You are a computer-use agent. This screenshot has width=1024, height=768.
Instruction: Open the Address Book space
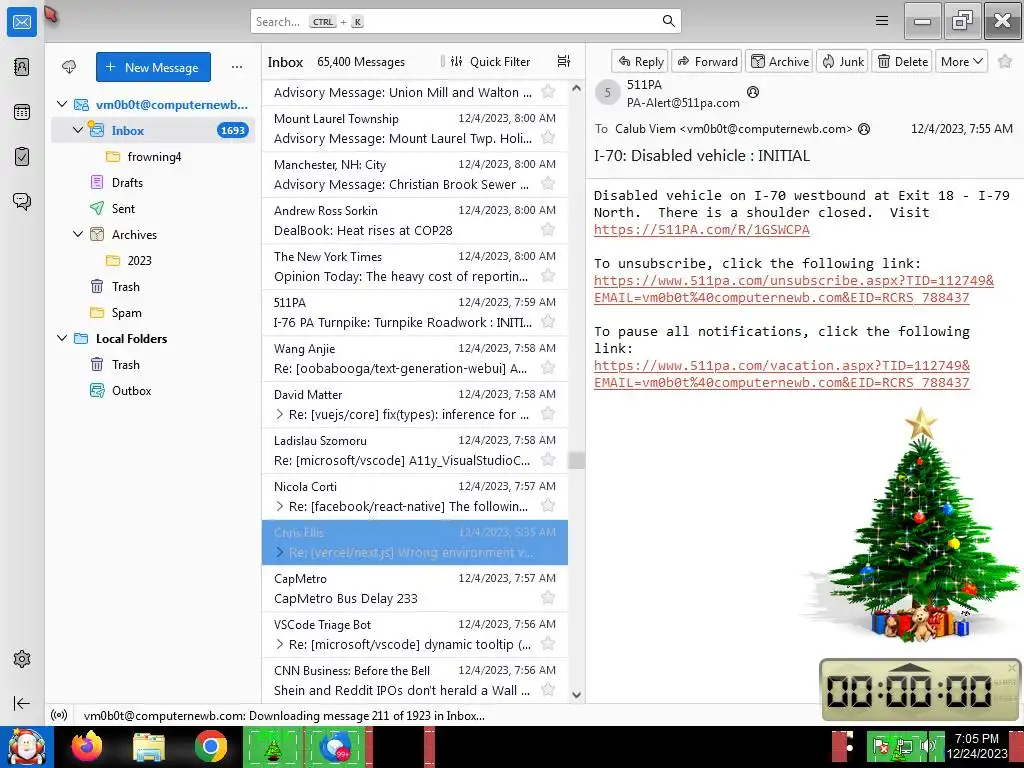pos(22,67)
